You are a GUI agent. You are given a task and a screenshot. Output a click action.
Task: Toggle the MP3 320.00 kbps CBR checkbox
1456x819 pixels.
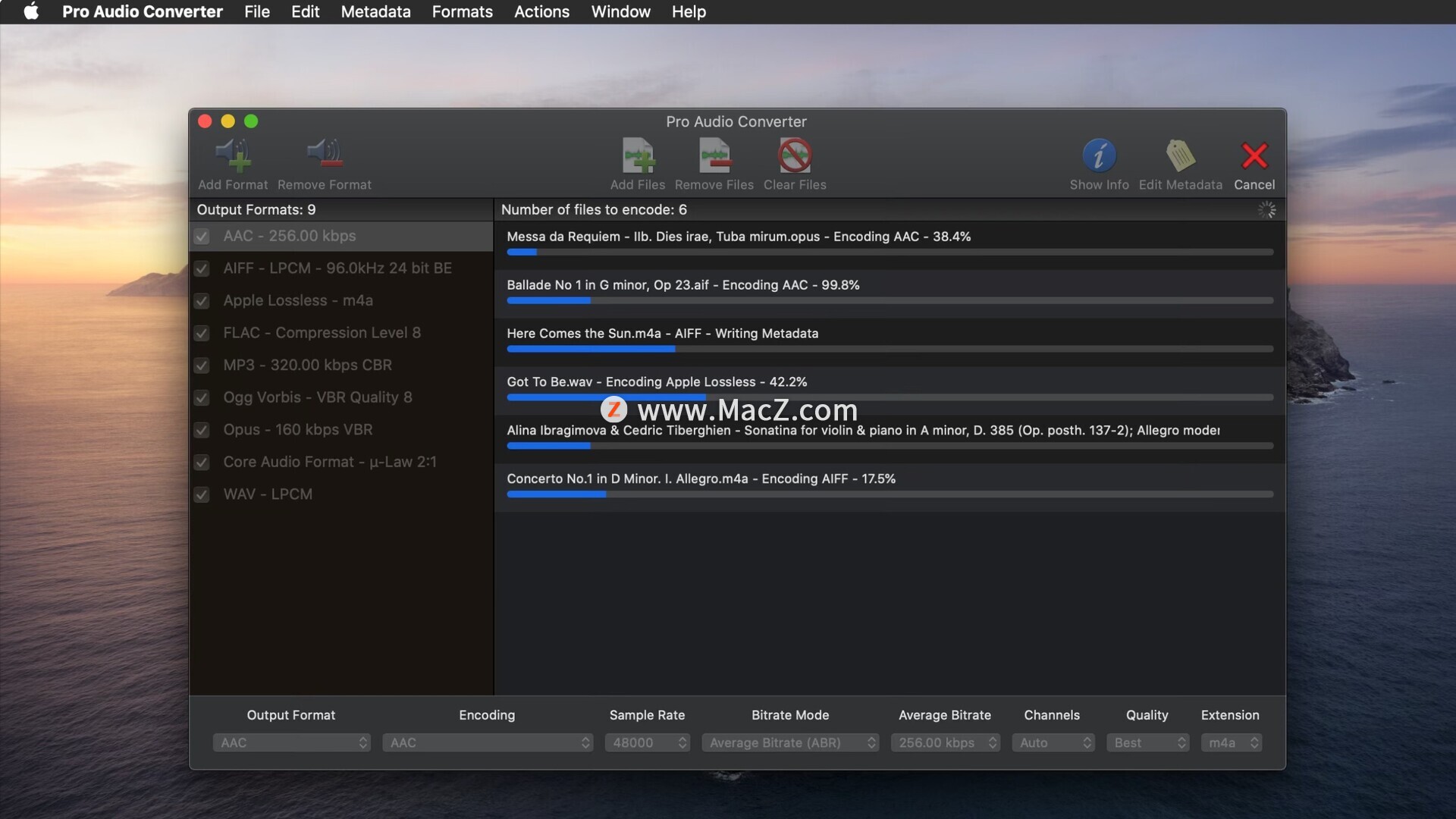pyautogui.click(x=202, y=366)
